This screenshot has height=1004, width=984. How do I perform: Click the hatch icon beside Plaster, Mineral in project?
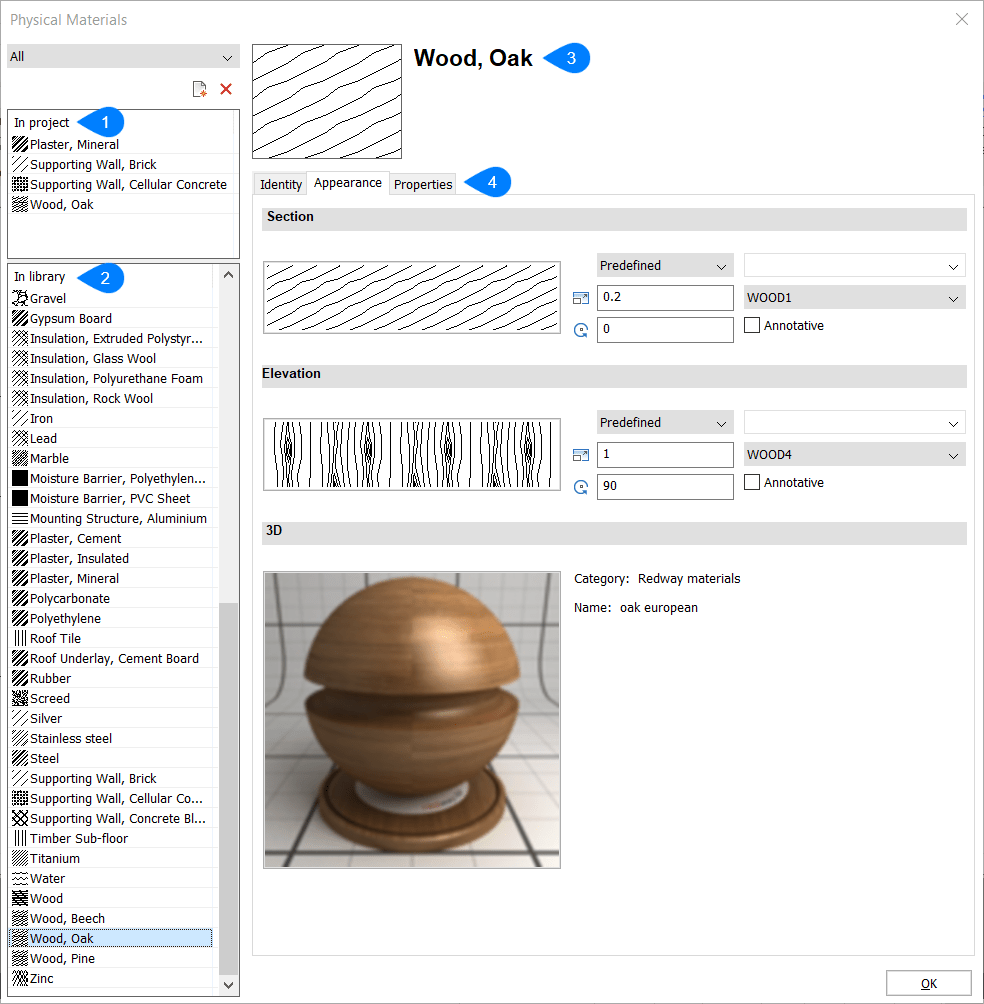(21, 144)
